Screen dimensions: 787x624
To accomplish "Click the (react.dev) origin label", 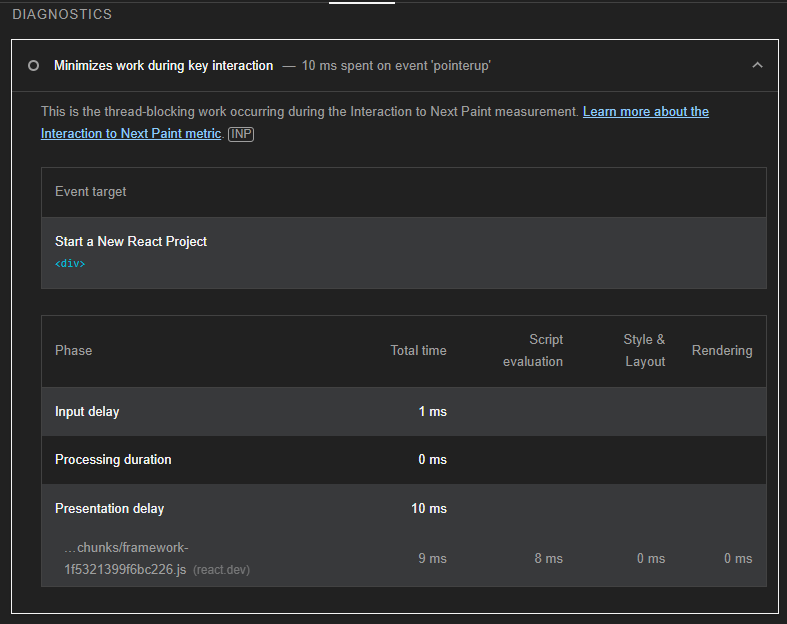I will click(221, 570).
